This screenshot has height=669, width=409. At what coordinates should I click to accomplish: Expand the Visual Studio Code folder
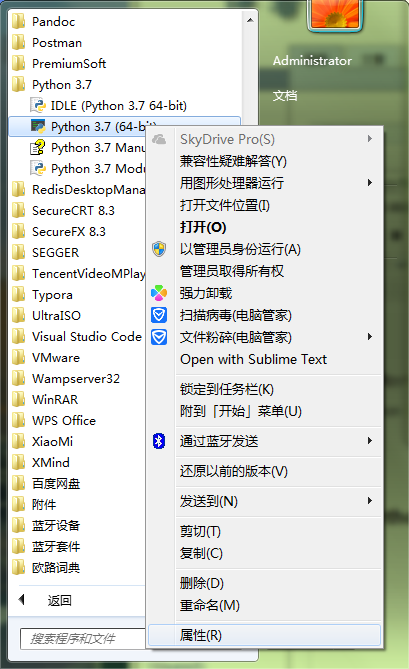87,337
